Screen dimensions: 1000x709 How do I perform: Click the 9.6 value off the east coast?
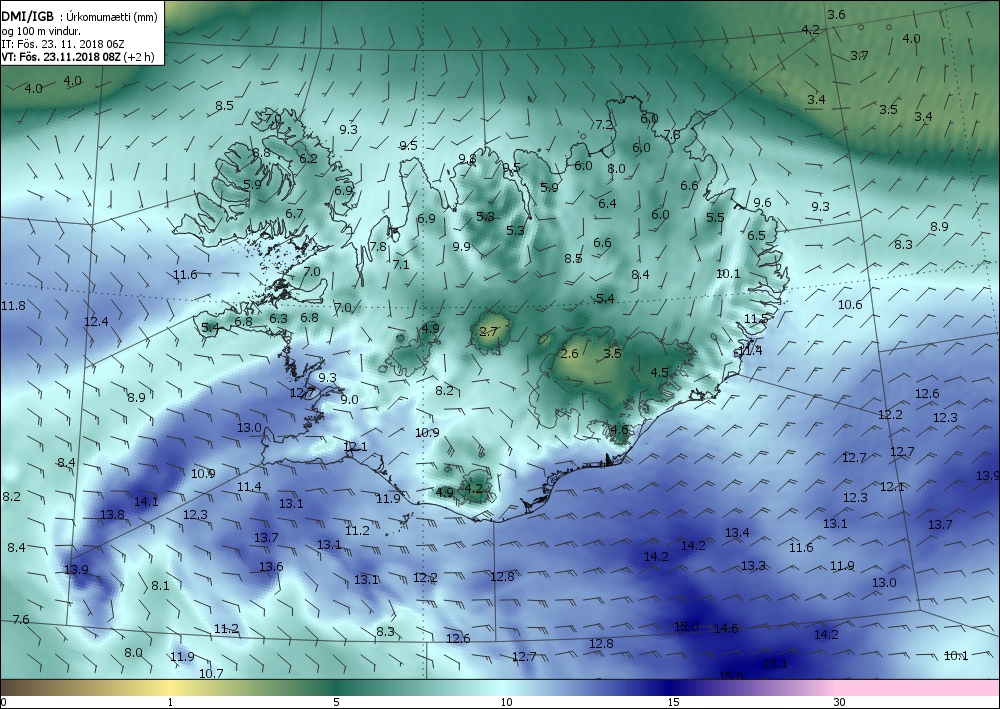(x=762, y=203)
